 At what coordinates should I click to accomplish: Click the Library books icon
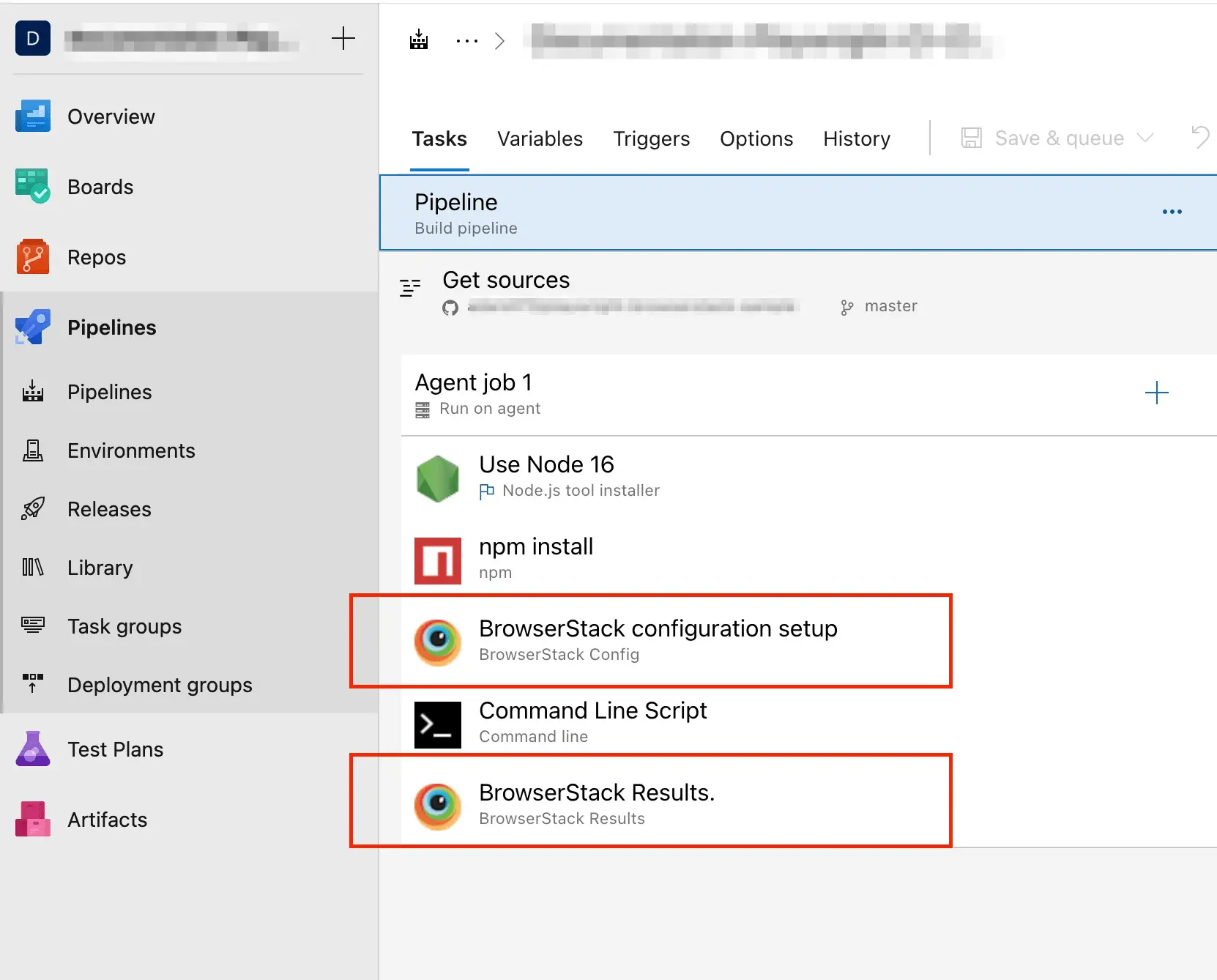pos(32,568)
